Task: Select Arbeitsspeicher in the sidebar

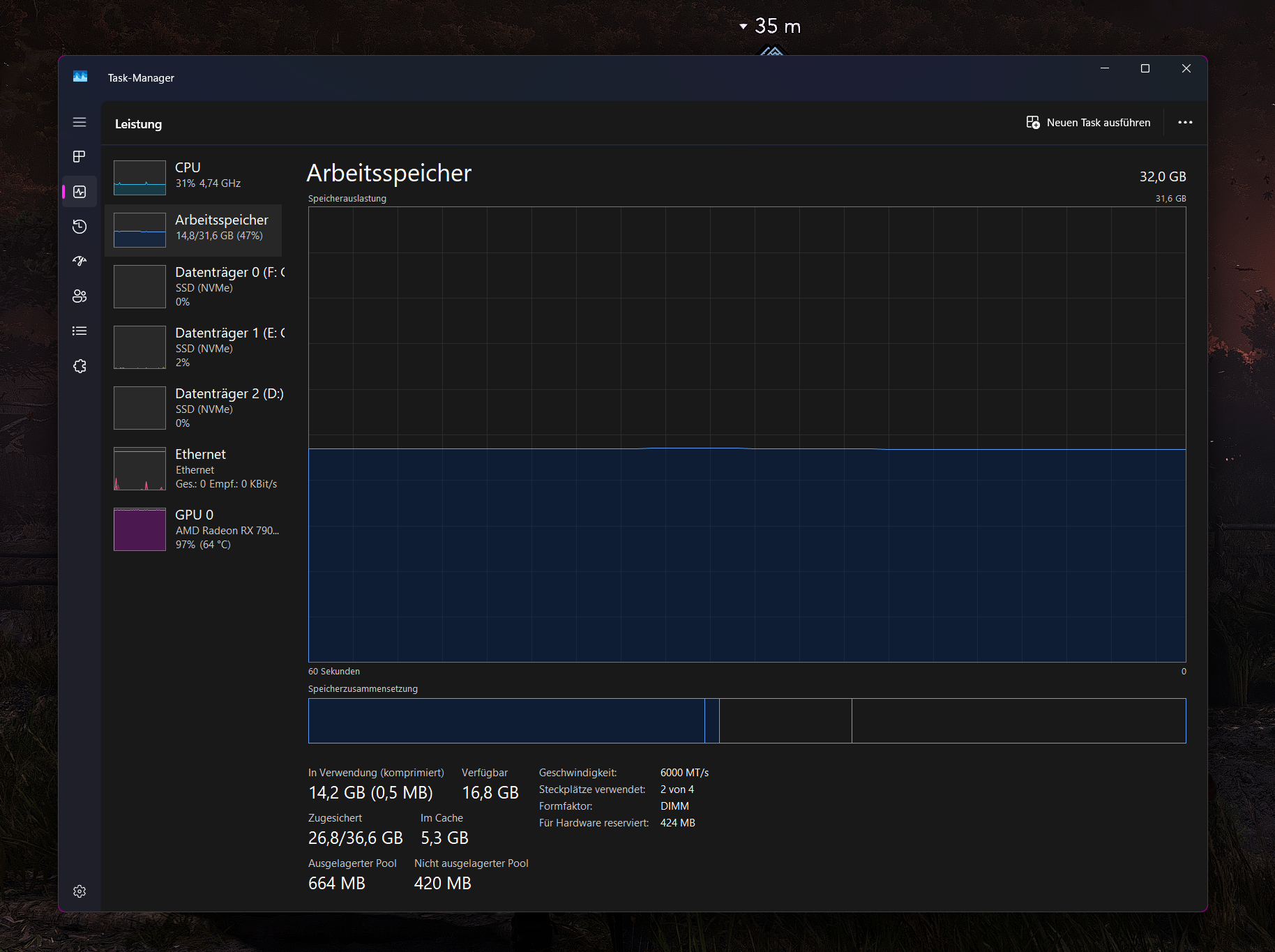Action: click(x=195, y=230)
